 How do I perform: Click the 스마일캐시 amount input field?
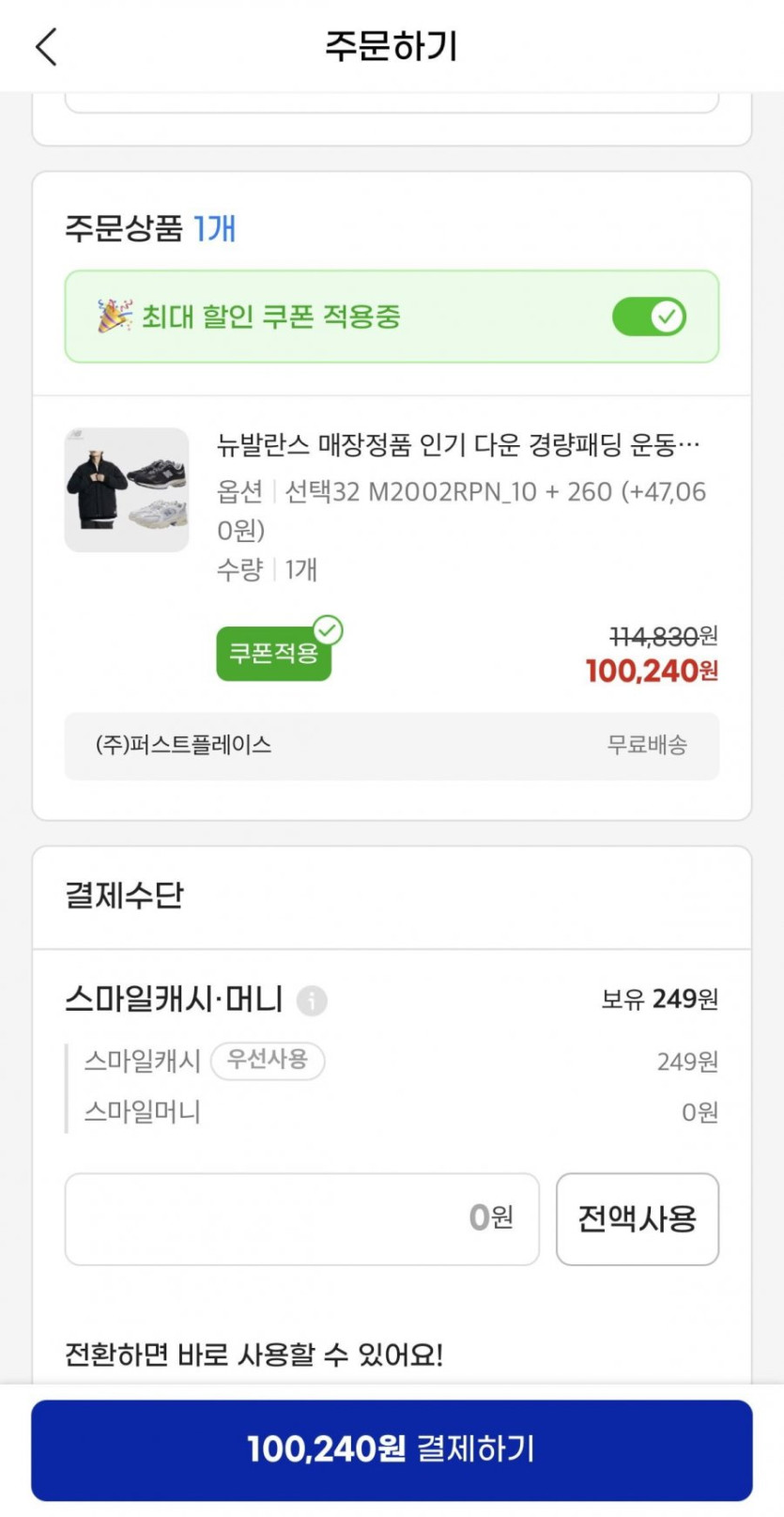pos(301,1218)
